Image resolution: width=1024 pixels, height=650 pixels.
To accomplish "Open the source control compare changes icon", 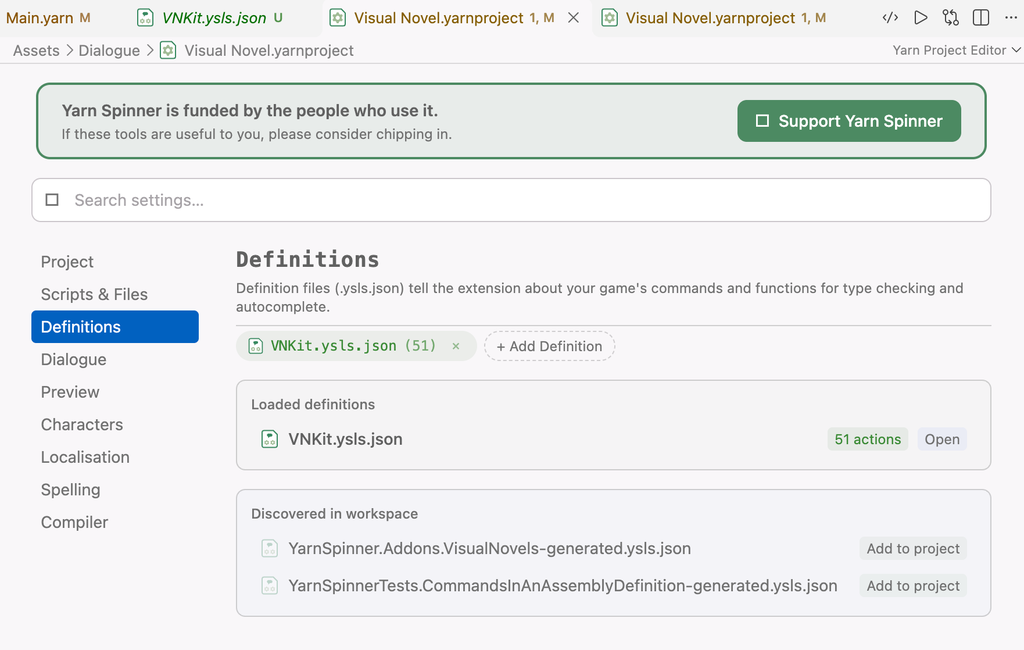I will [x=951, y=18].
